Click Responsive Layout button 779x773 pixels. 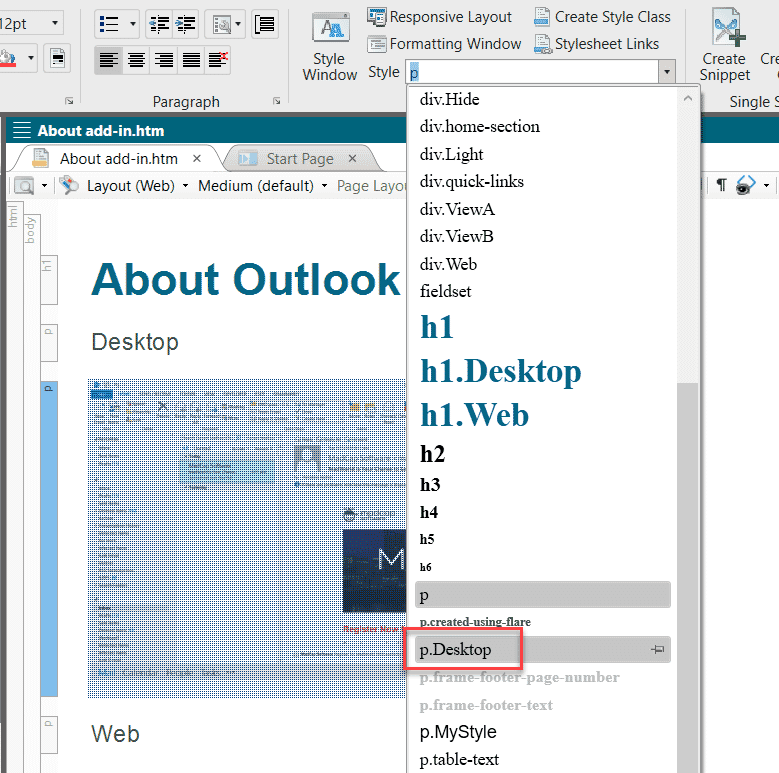point(439,17)
